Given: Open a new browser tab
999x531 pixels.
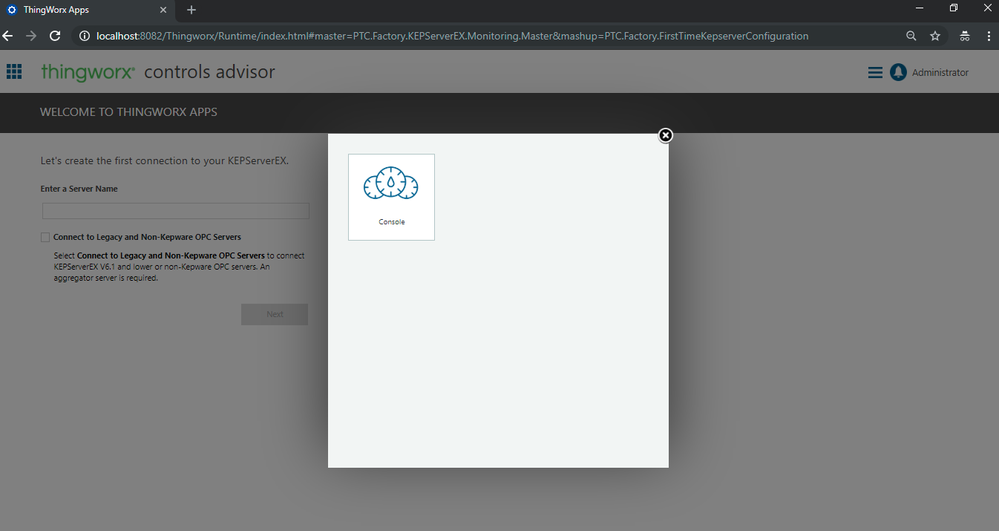Looking at the screenshot, I should (x=191, y=10).
